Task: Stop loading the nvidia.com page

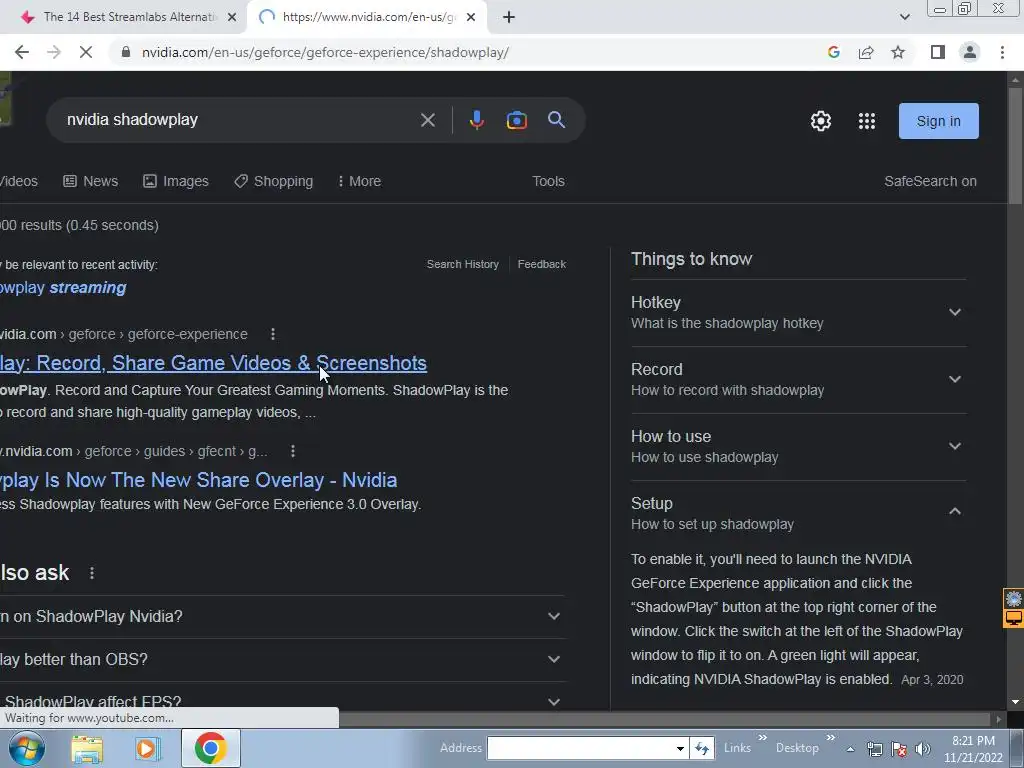Action: point(86,52)
